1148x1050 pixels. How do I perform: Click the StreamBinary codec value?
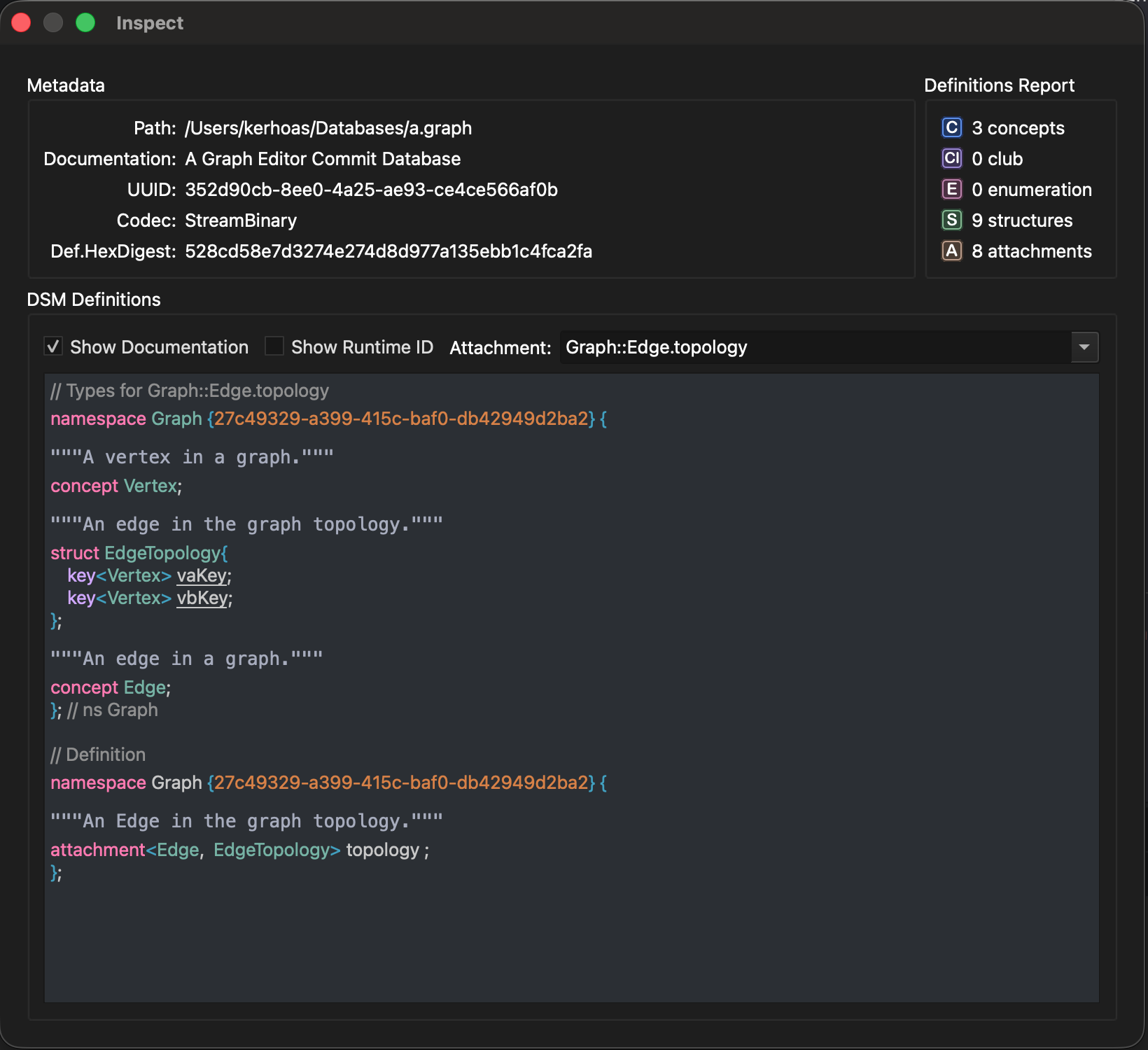point(241,220)
